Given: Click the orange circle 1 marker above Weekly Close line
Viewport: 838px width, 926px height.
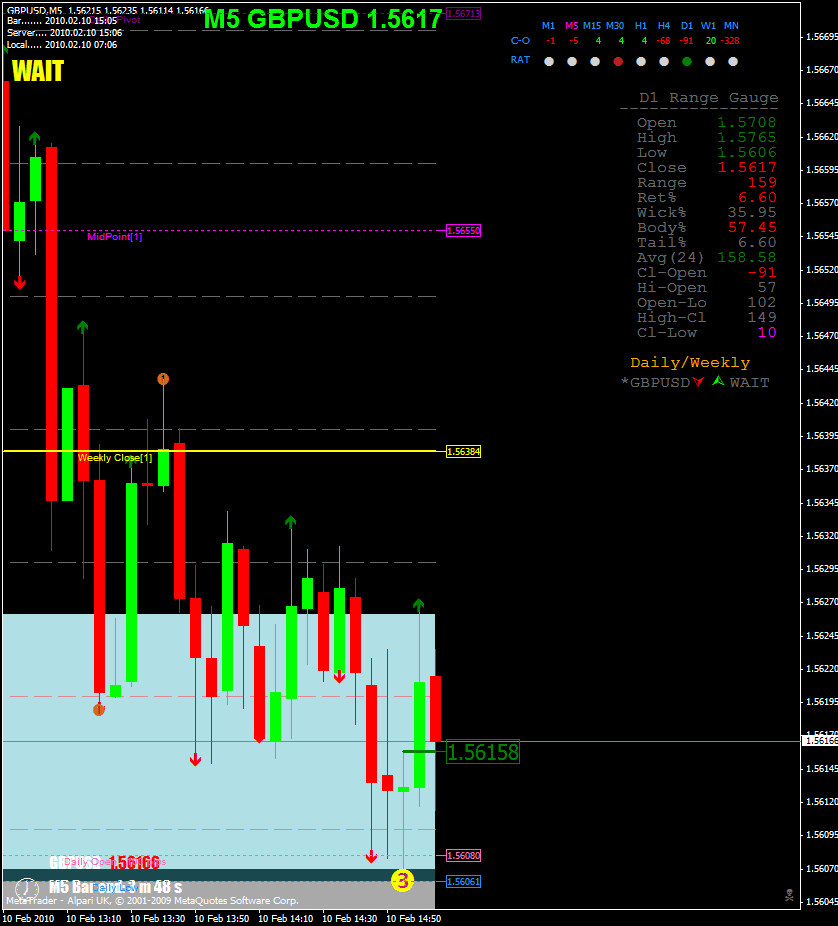Looking at the screenshot, I should click(x=163, y=379).
